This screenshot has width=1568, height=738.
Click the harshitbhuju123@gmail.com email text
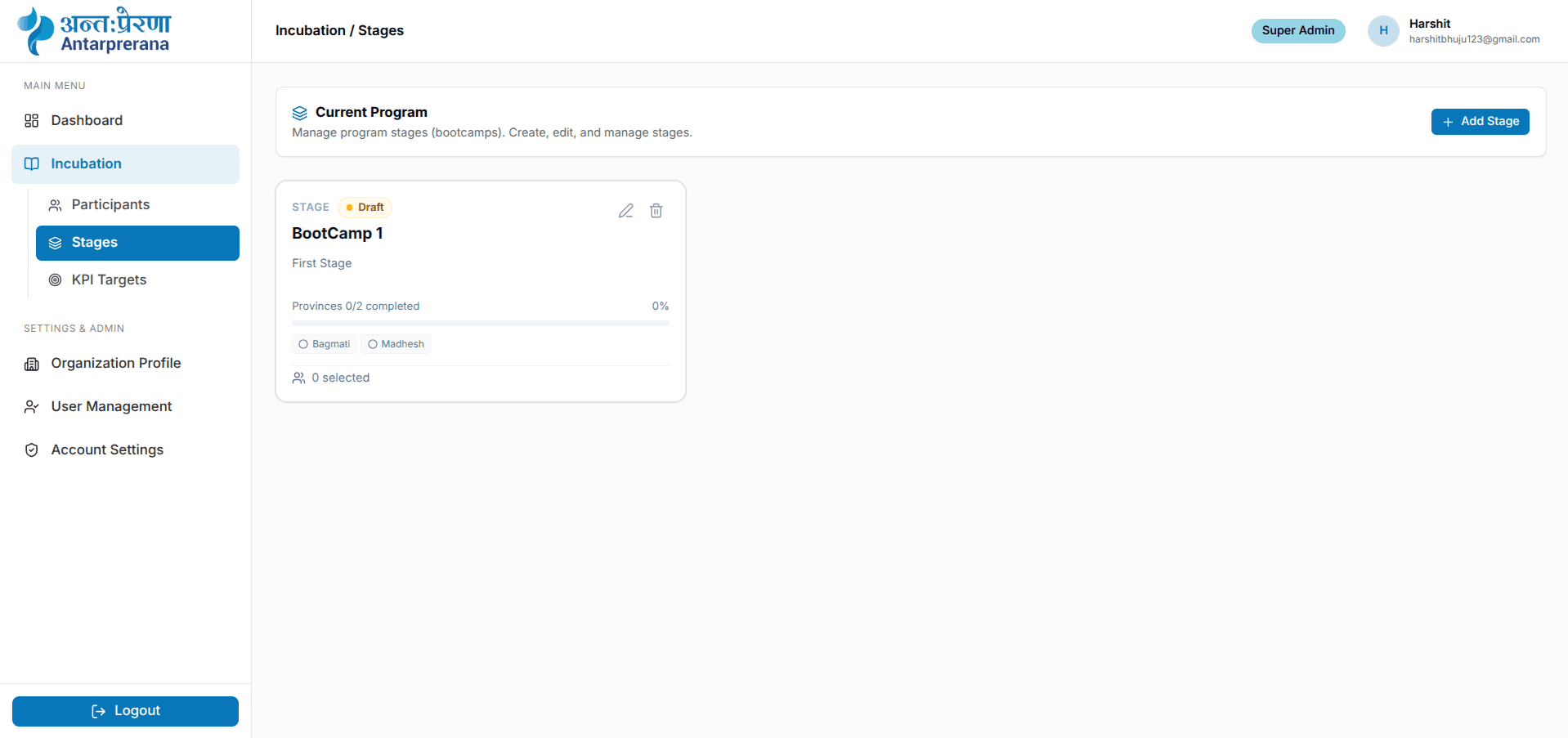tap(1474, 39)
